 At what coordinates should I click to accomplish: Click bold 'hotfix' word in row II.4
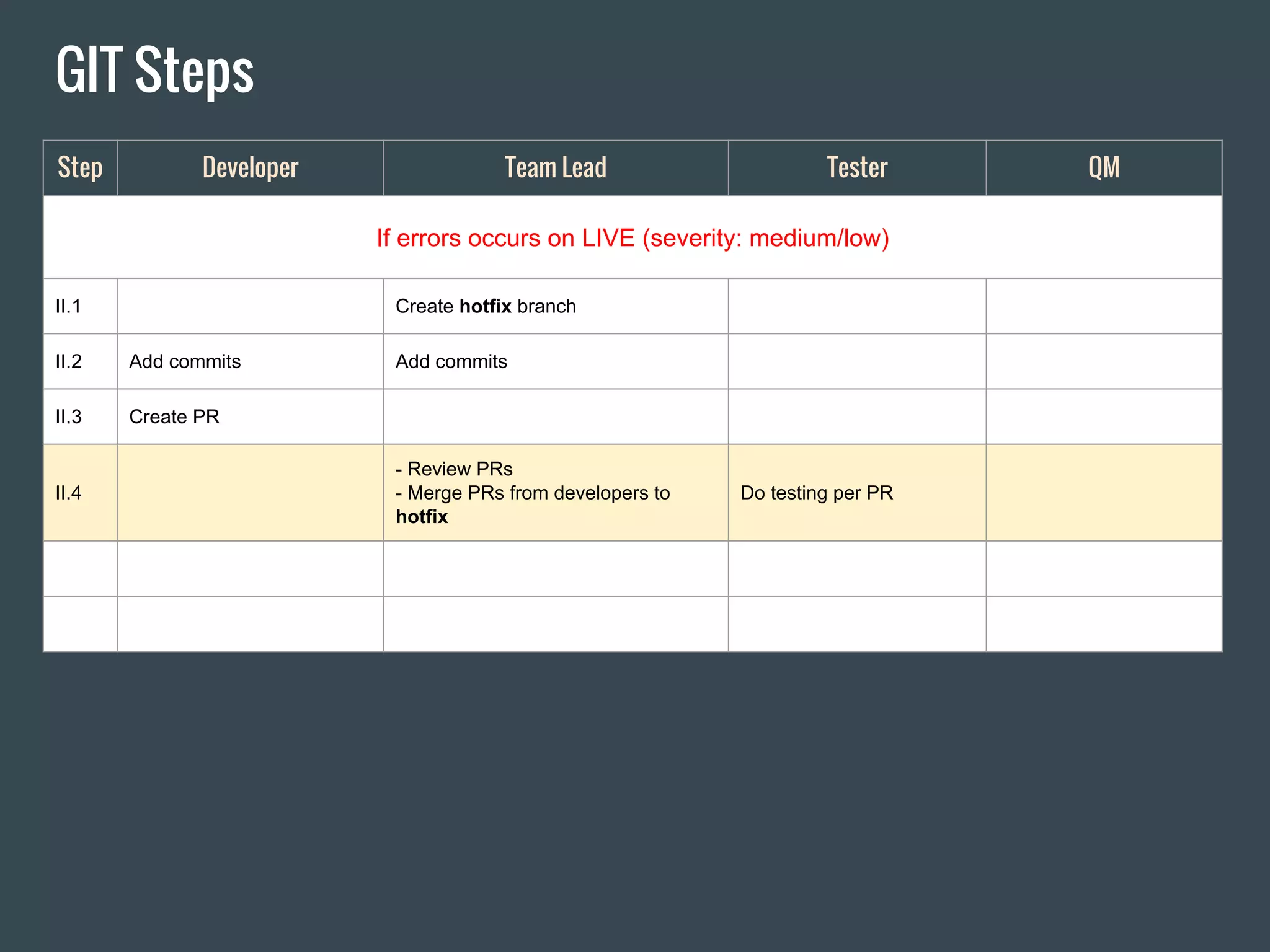(x=422, y=516)
